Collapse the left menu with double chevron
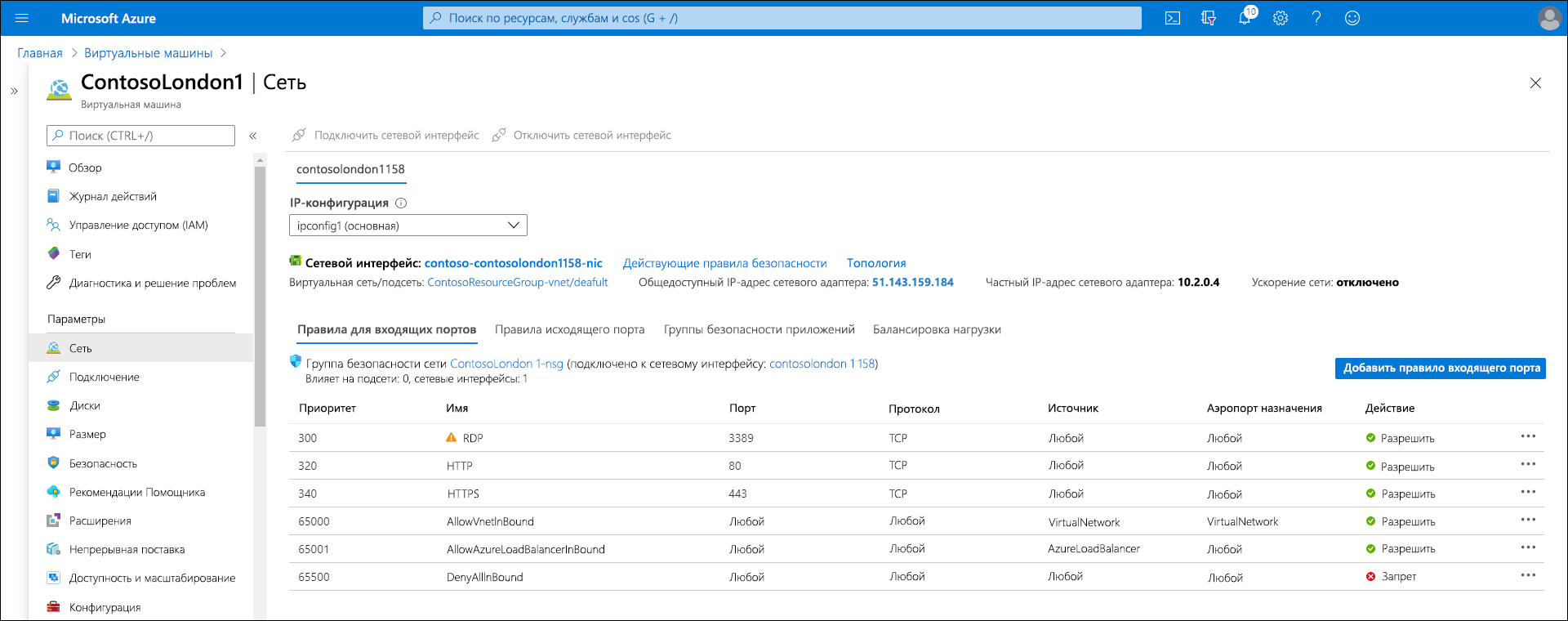Image resolution: width=1568 pixels, height=621 pixels. 253,136
